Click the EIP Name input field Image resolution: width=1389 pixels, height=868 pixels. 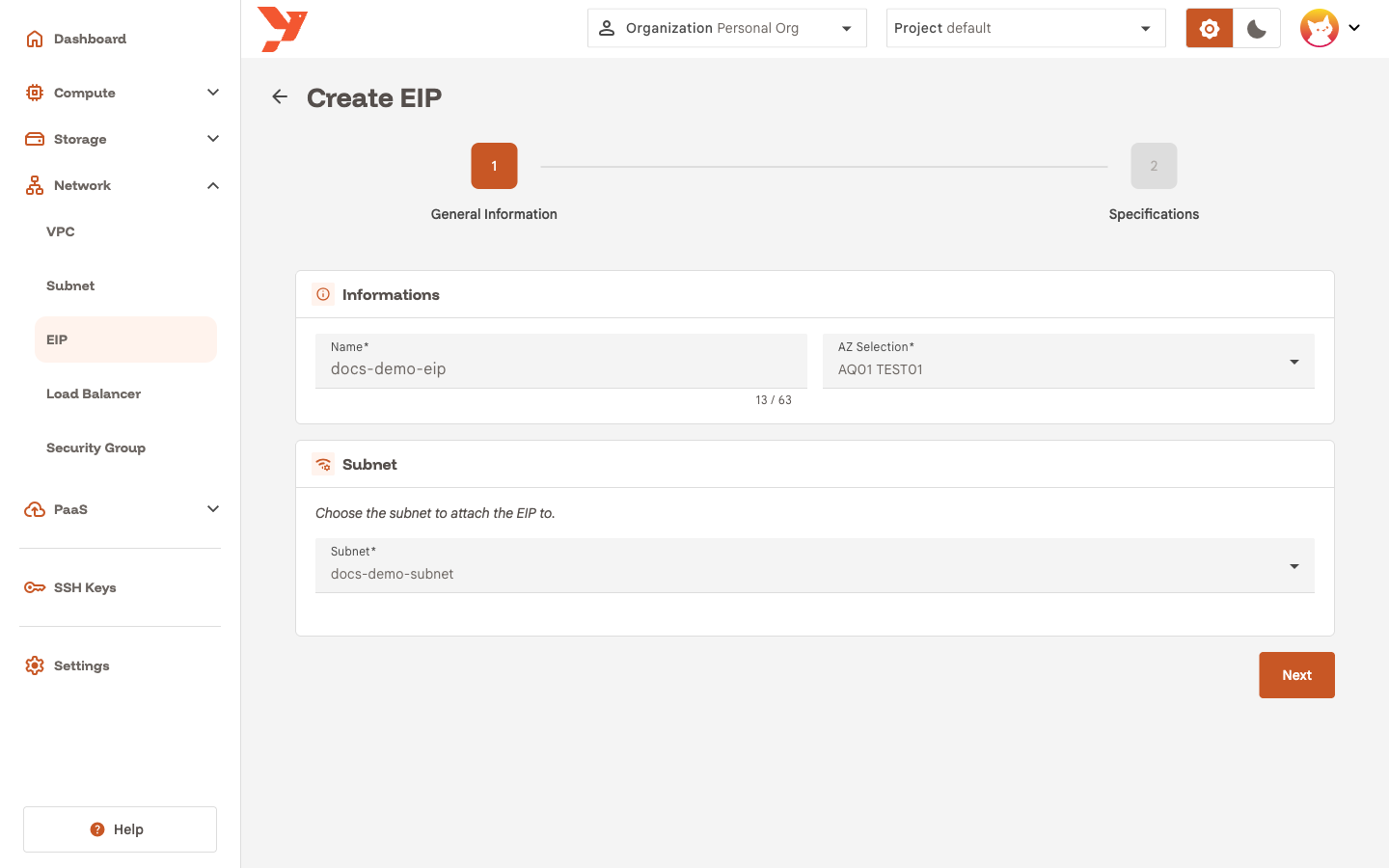click(x=561, y=361)
